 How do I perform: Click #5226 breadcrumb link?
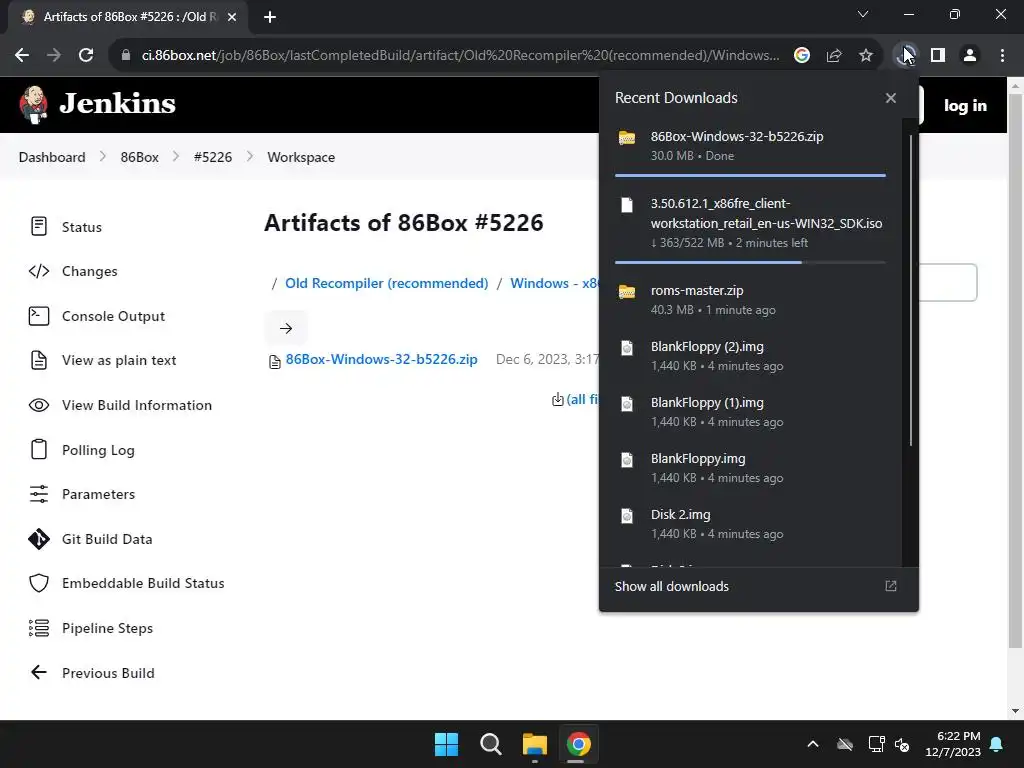(x=213, y=157)
